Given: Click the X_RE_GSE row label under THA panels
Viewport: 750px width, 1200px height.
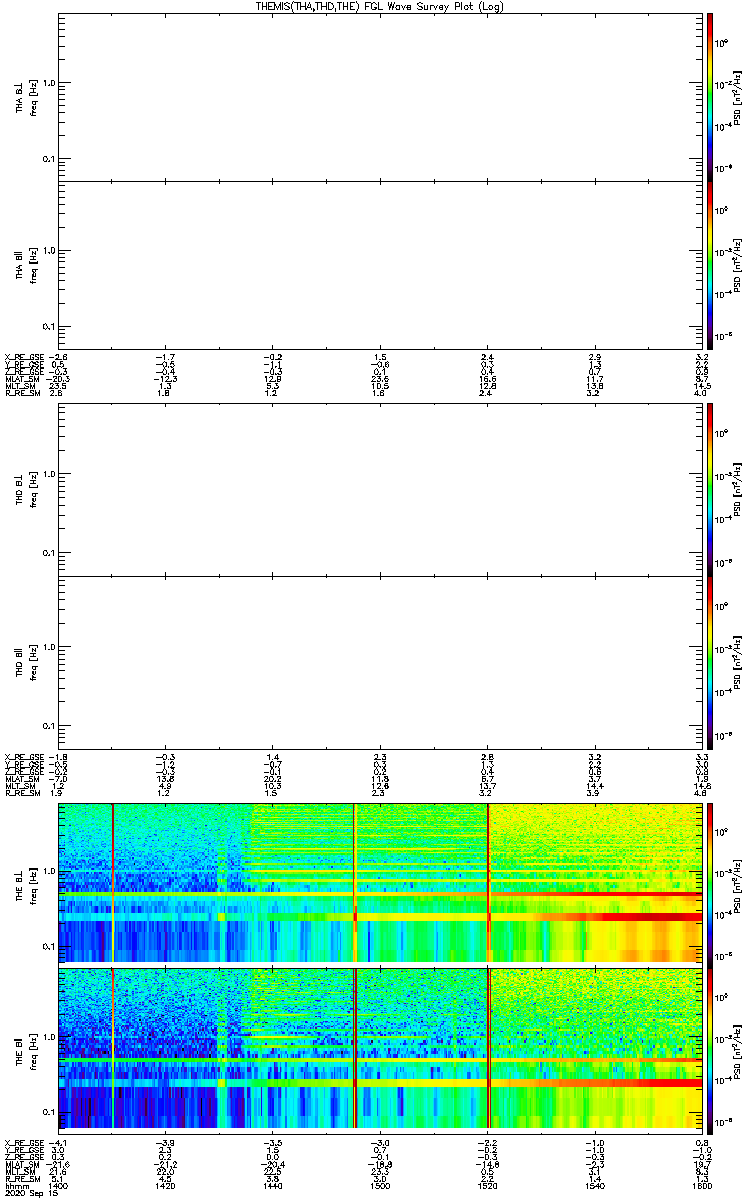Looking at the screenshot, I should click(x=23, y=357).
